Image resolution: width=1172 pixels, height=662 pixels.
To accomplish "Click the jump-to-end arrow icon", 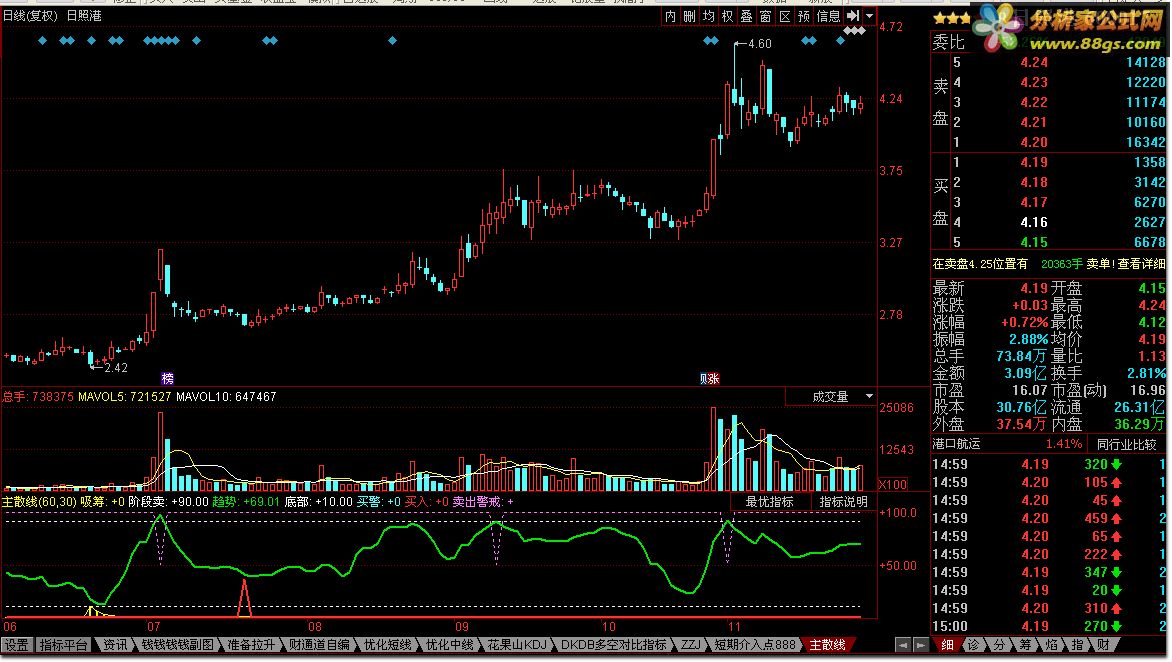I will (853, 16).
